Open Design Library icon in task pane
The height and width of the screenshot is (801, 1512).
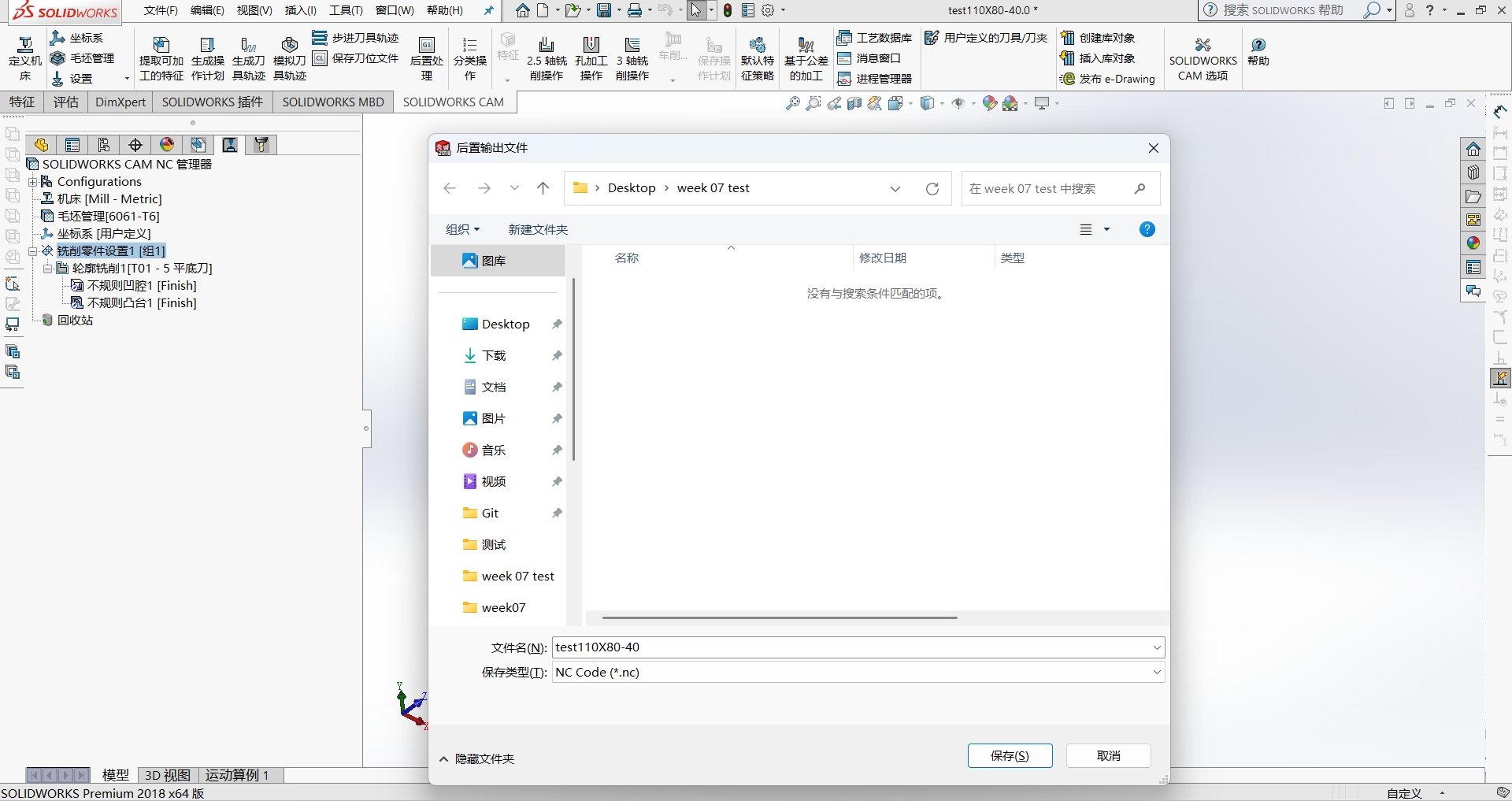coord(1473,172)
